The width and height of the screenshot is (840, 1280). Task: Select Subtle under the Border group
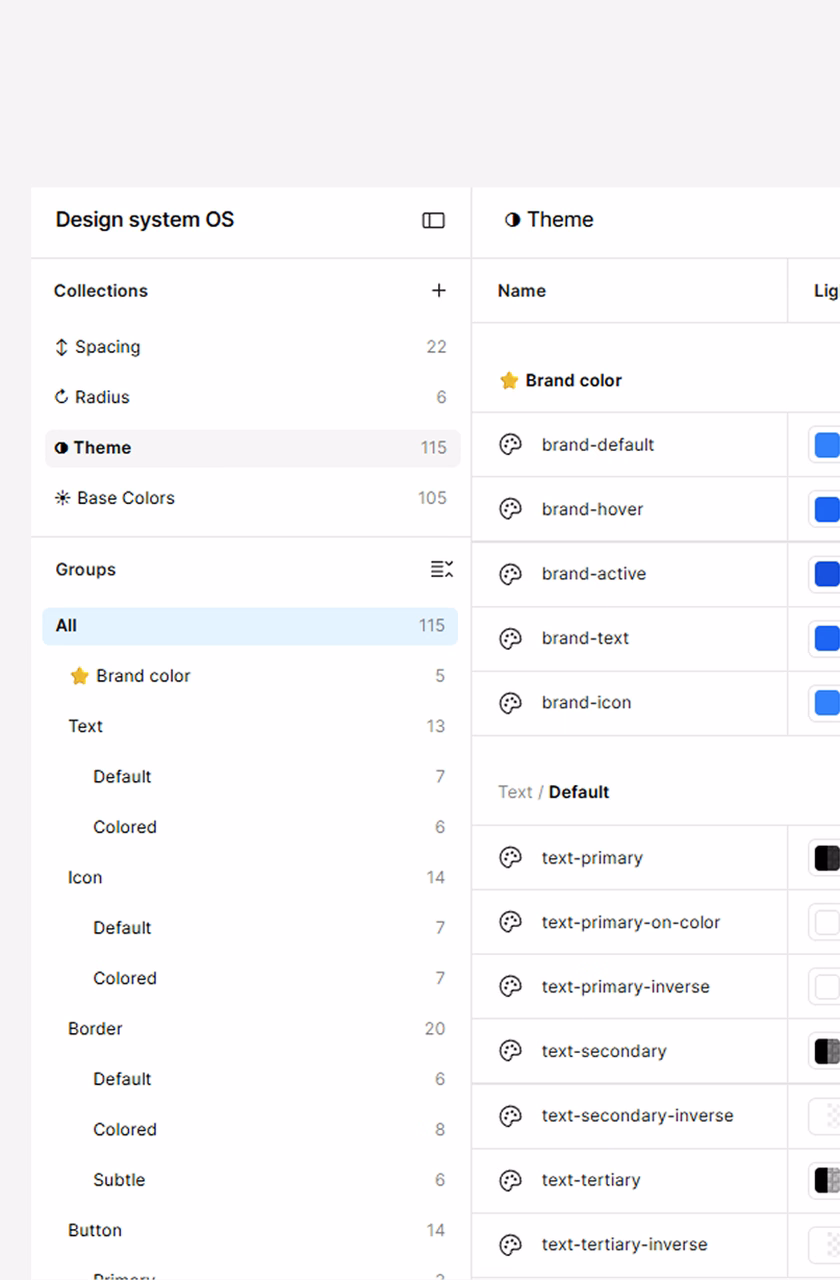pyautogui.click(x=250, y=1180)
